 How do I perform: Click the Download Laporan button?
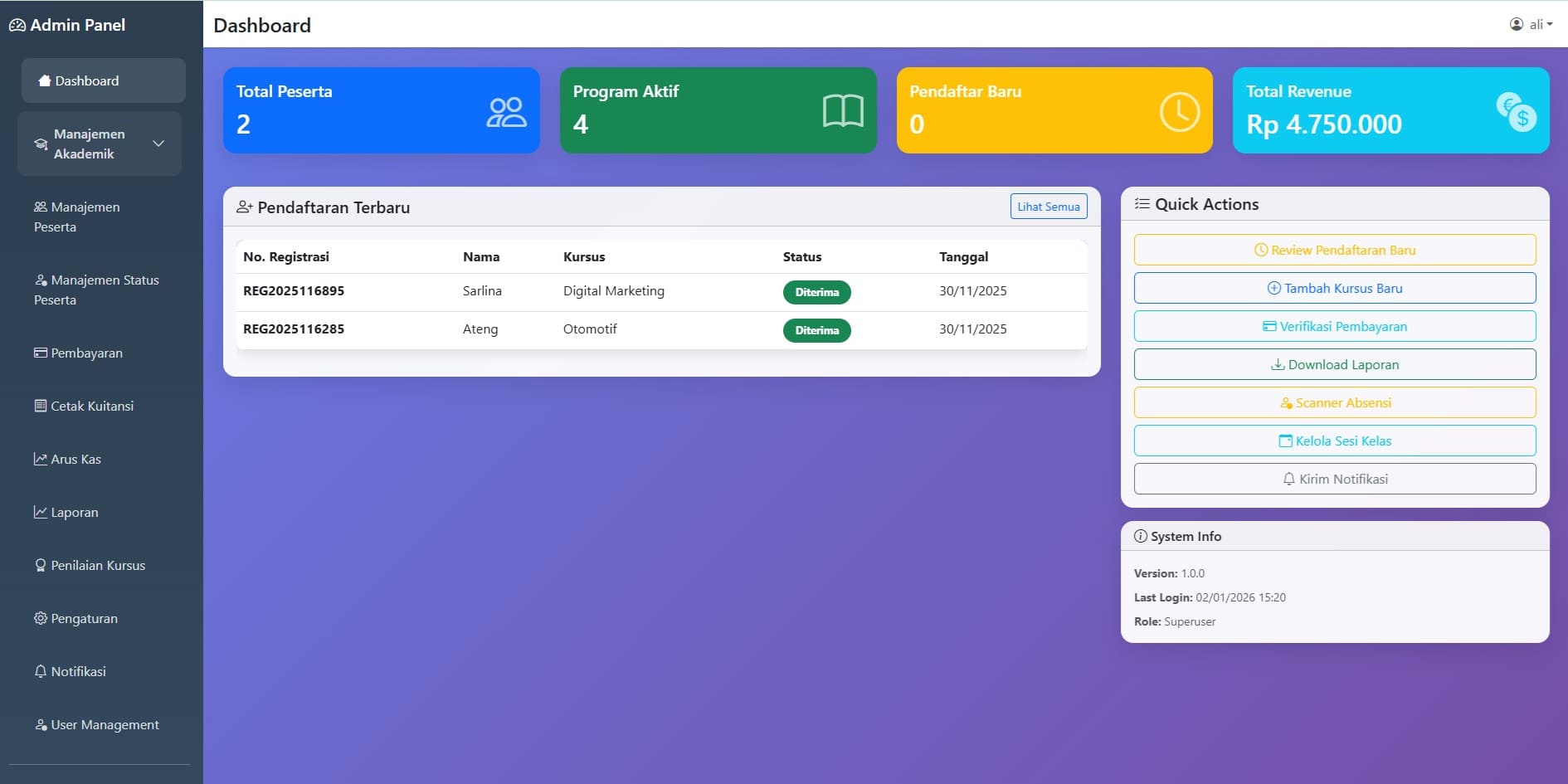pos(1334,364)
